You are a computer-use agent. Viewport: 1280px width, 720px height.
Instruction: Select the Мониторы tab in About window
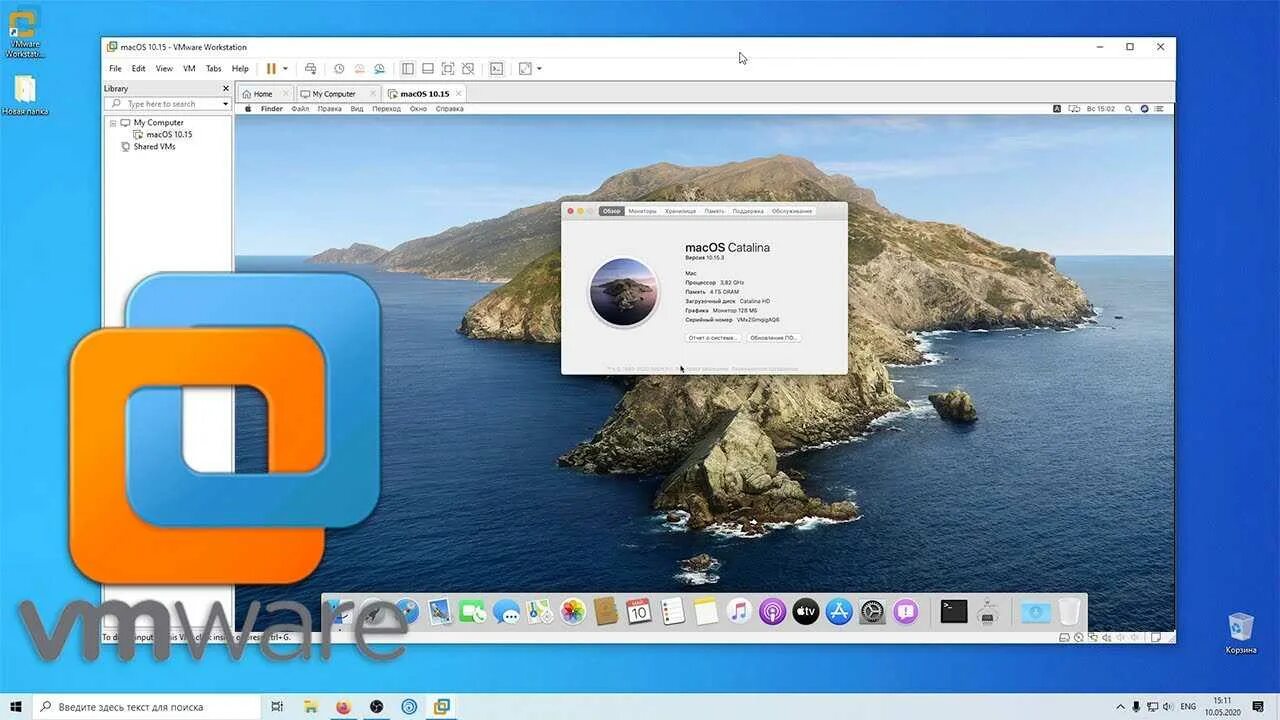(642, 211)
